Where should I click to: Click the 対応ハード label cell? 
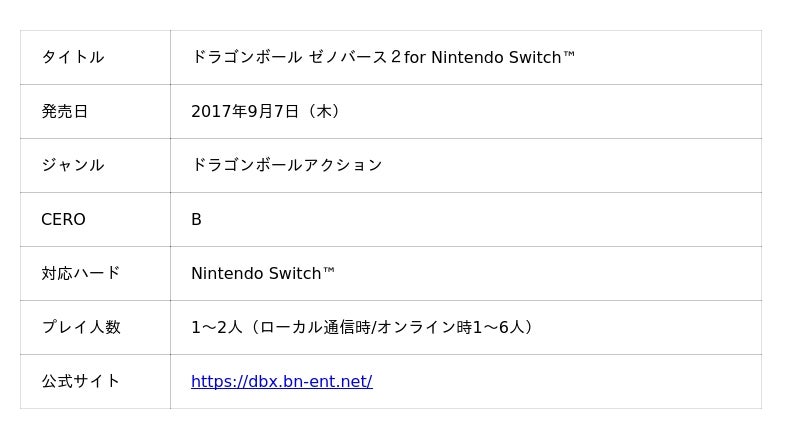[80, 273]
